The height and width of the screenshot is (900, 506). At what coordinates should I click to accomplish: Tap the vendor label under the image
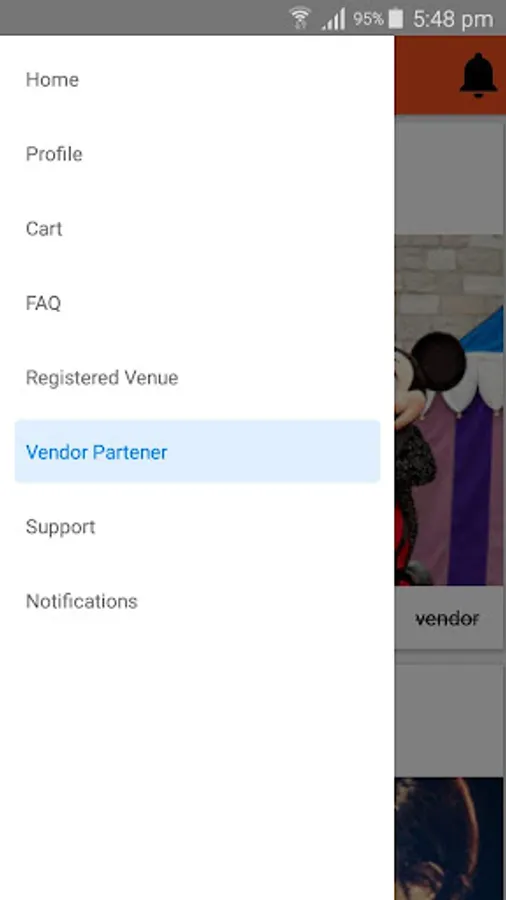coord(447,619)
